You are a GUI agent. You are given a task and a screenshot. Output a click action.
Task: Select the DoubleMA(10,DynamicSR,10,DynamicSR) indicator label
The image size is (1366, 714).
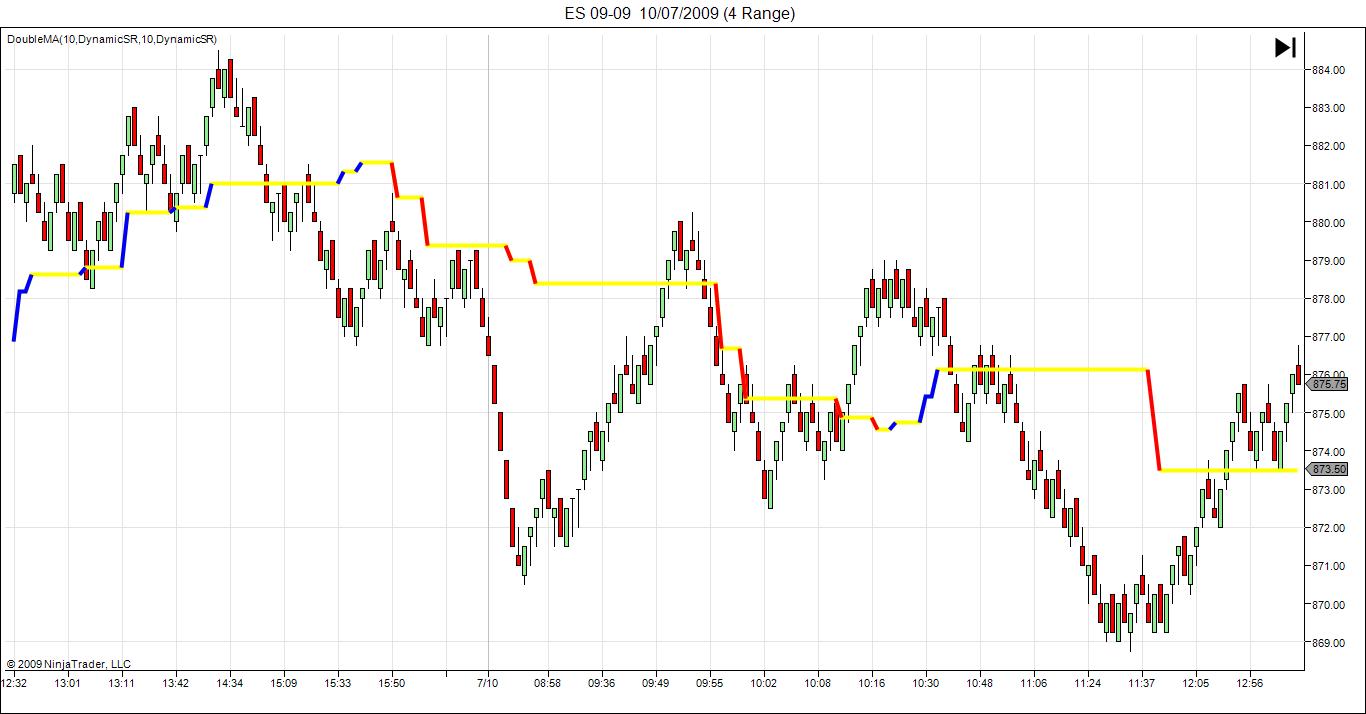coord(112,39)
